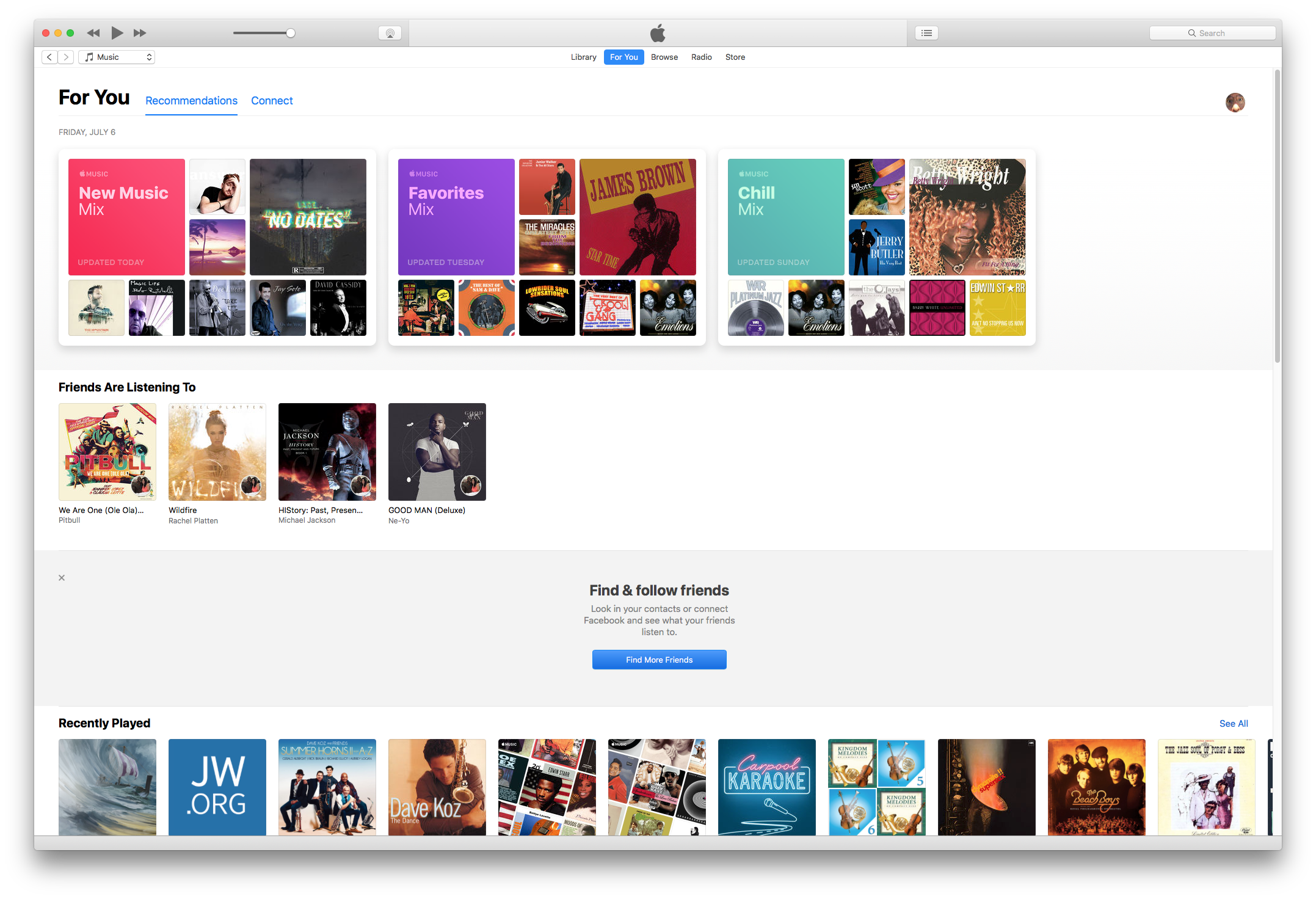
Task: Open the Music media type dropdown
Action: (x=117, y=57)
